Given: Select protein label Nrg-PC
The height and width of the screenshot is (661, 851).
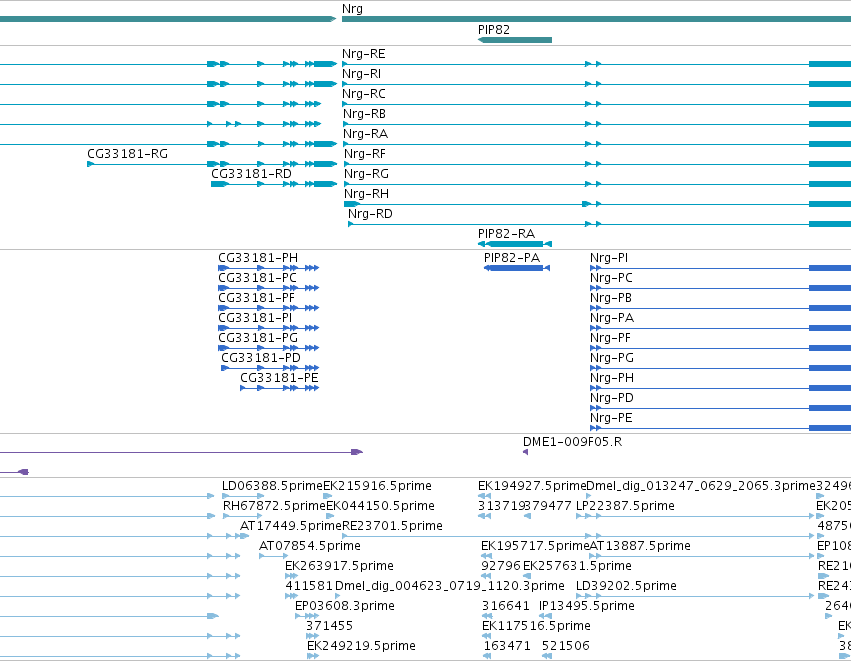Looking at the screenshot, I should click(611, 278).
